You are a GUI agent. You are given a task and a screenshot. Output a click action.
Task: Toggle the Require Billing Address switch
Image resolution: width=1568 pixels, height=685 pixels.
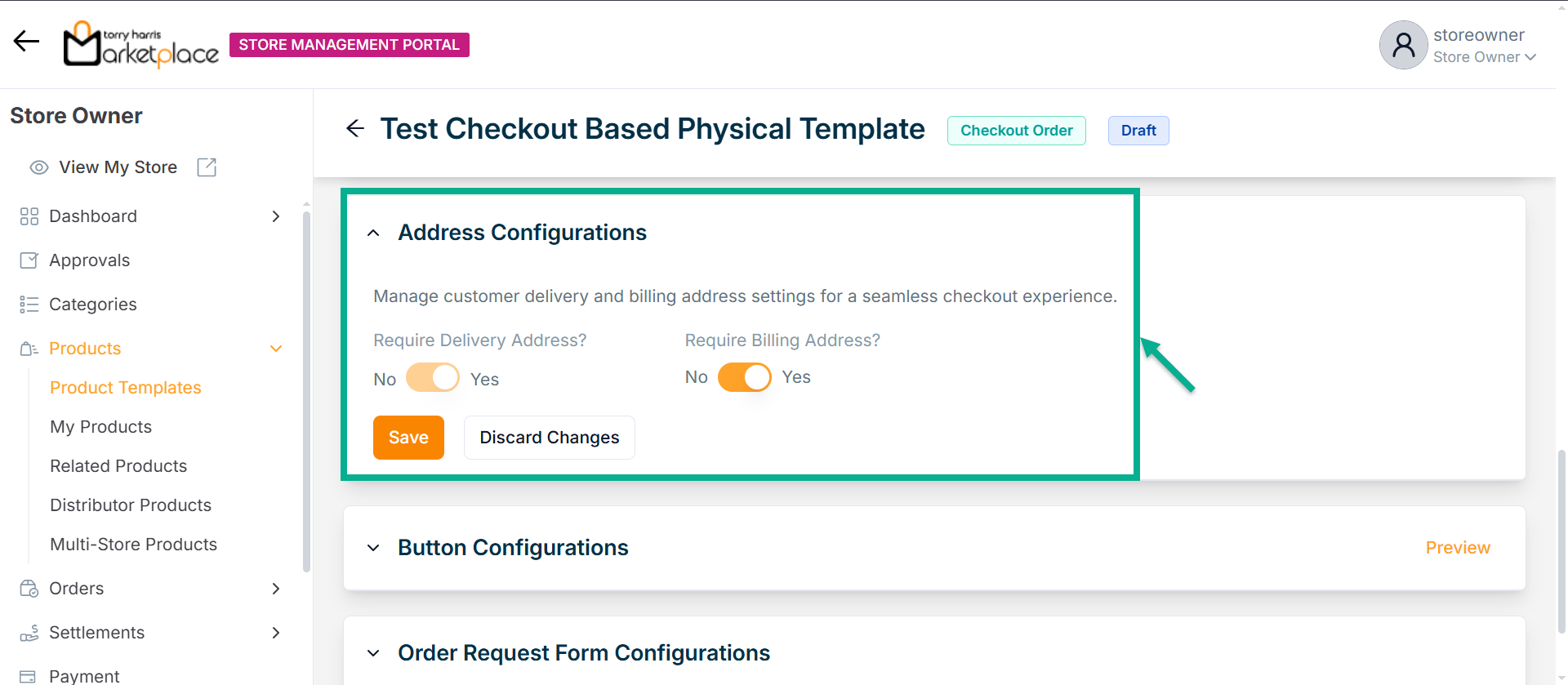pos(744,377)
